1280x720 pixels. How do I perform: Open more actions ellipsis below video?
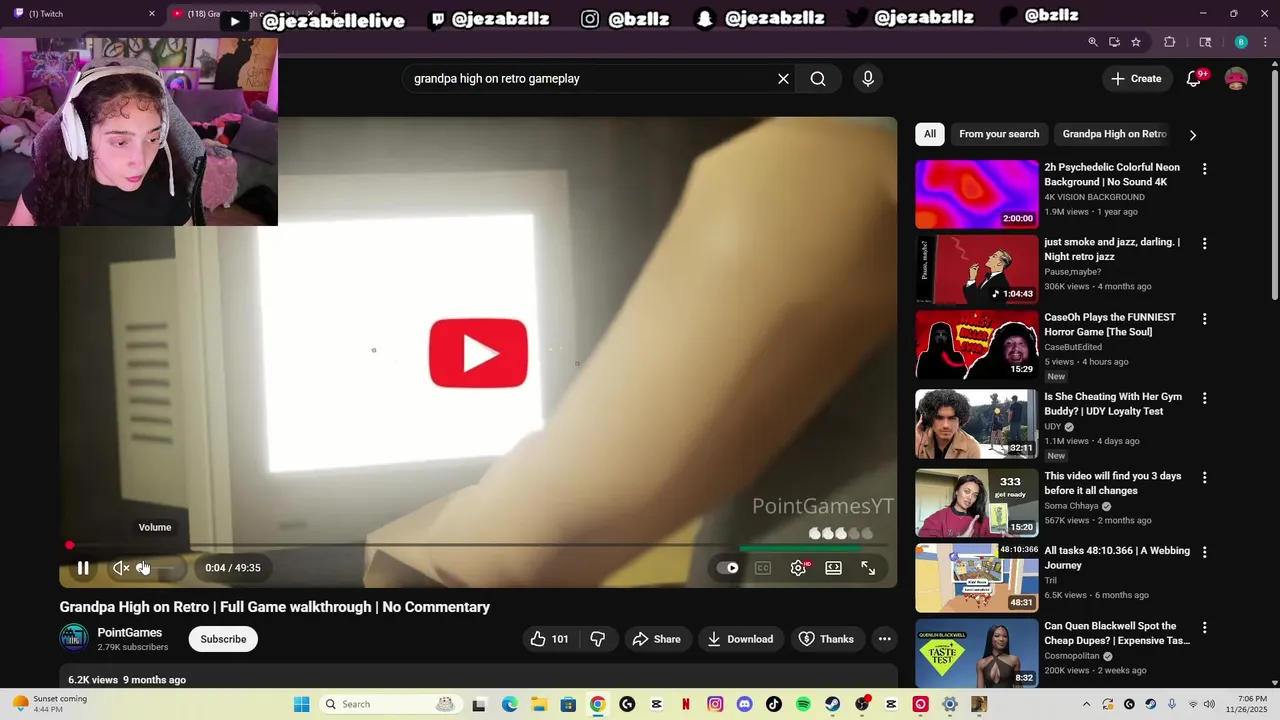(x=884, y=639)
